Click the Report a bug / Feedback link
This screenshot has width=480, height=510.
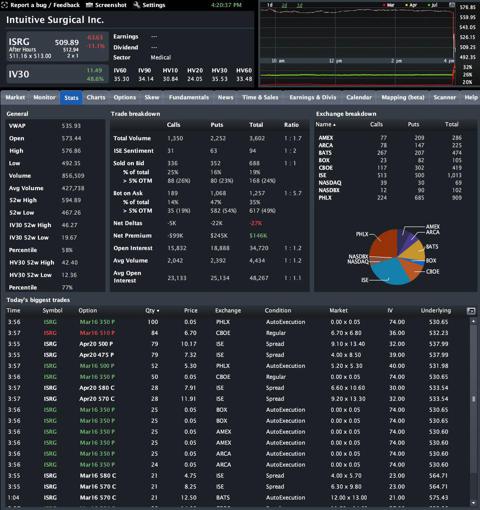coord(45,5)
